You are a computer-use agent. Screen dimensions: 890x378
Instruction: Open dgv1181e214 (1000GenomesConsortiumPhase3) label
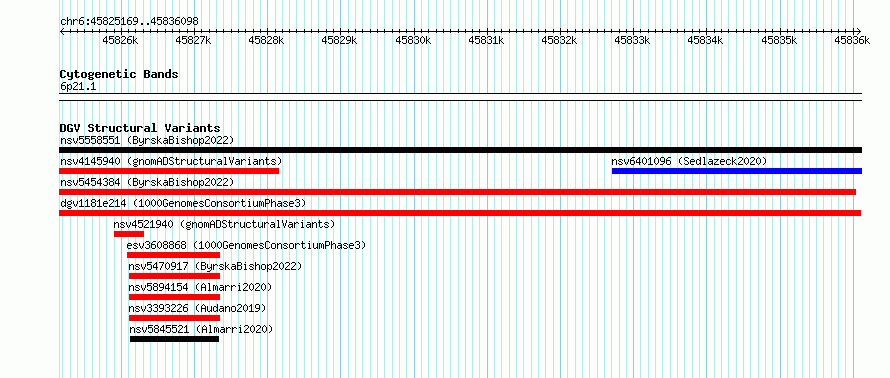183,203
